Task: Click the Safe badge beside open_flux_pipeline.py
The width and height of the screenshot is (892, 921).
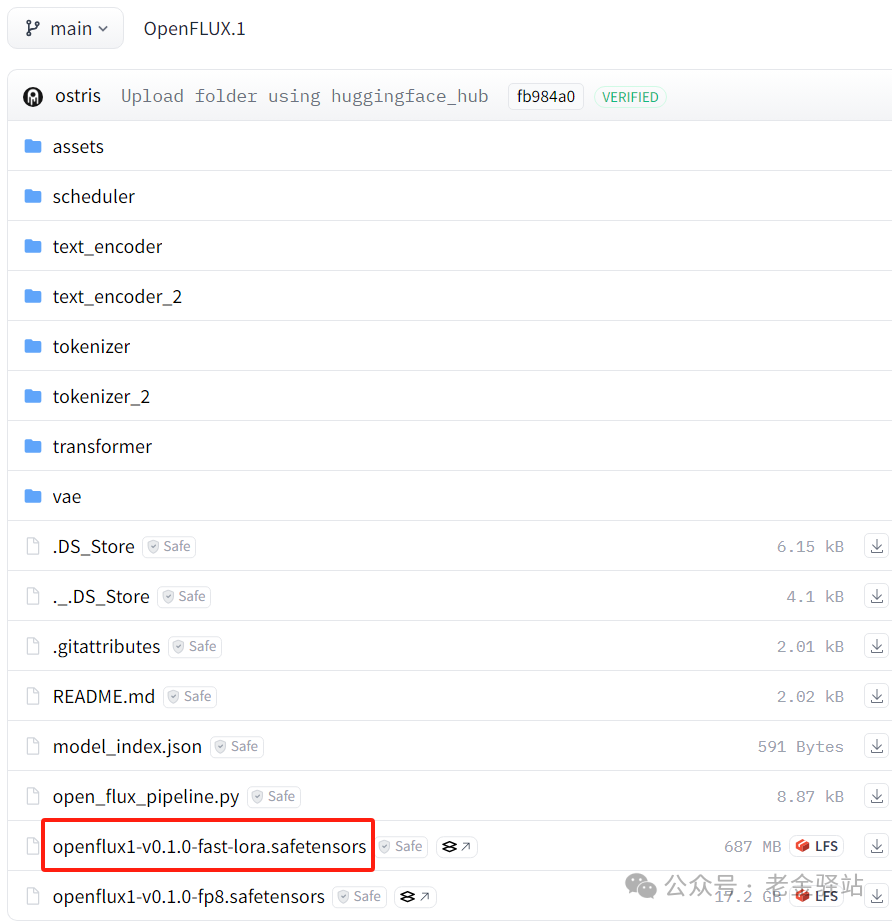Action: (274, 796)
